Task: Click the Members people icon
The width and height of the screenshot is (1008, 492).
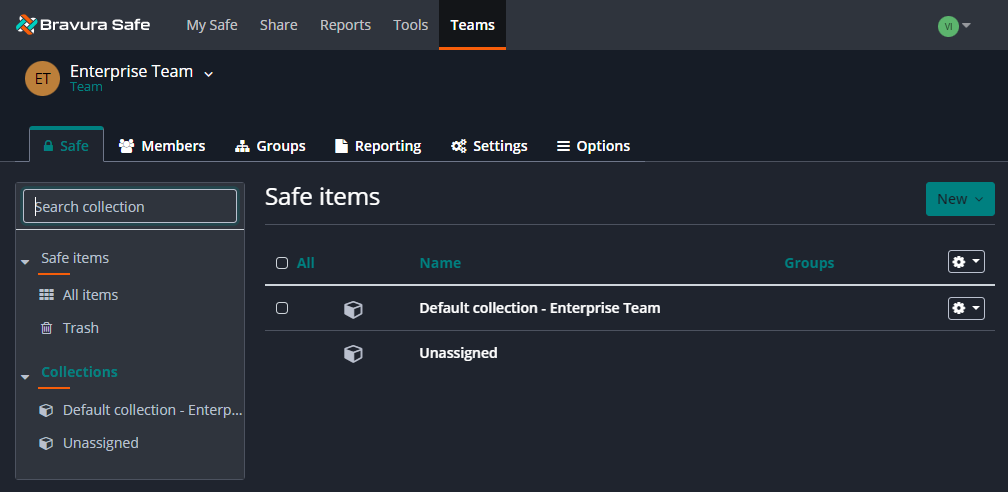Action: tap(126, 146)
